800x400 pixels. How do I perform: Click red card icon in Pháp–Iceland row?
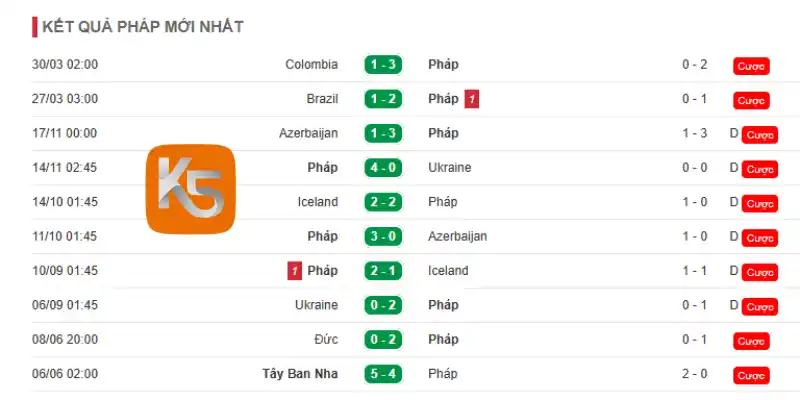294,271
